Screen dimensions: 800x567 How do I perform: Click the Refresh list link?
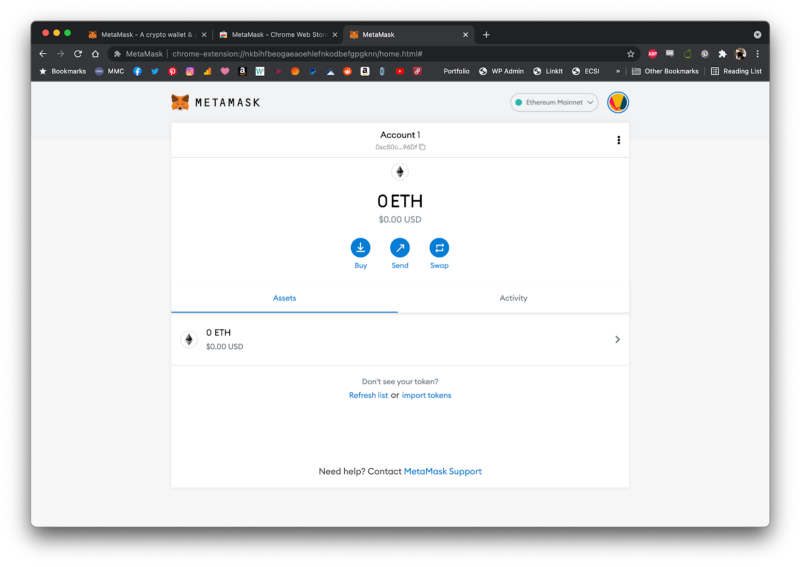[x=368, y=395]
